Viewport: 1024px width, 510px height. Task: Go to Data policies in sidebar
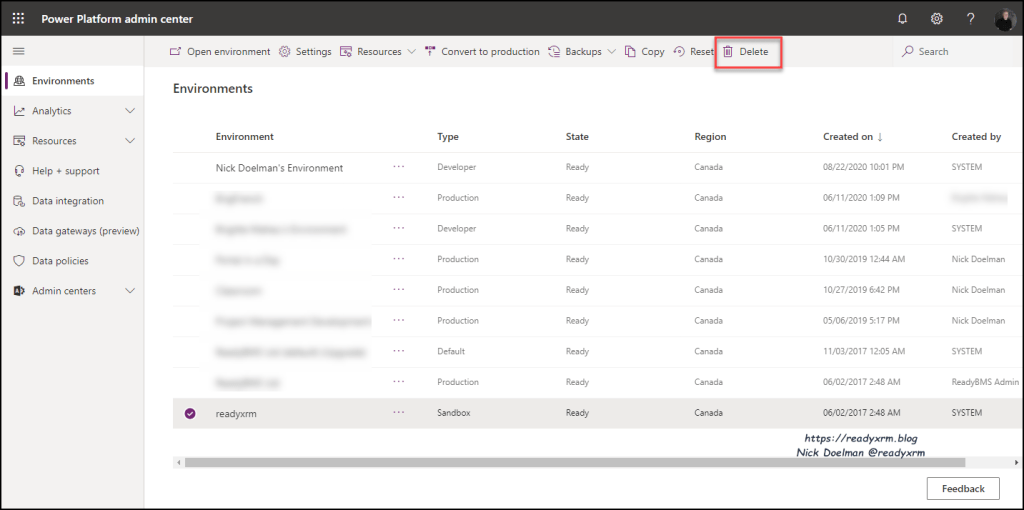tap(60, 261)
